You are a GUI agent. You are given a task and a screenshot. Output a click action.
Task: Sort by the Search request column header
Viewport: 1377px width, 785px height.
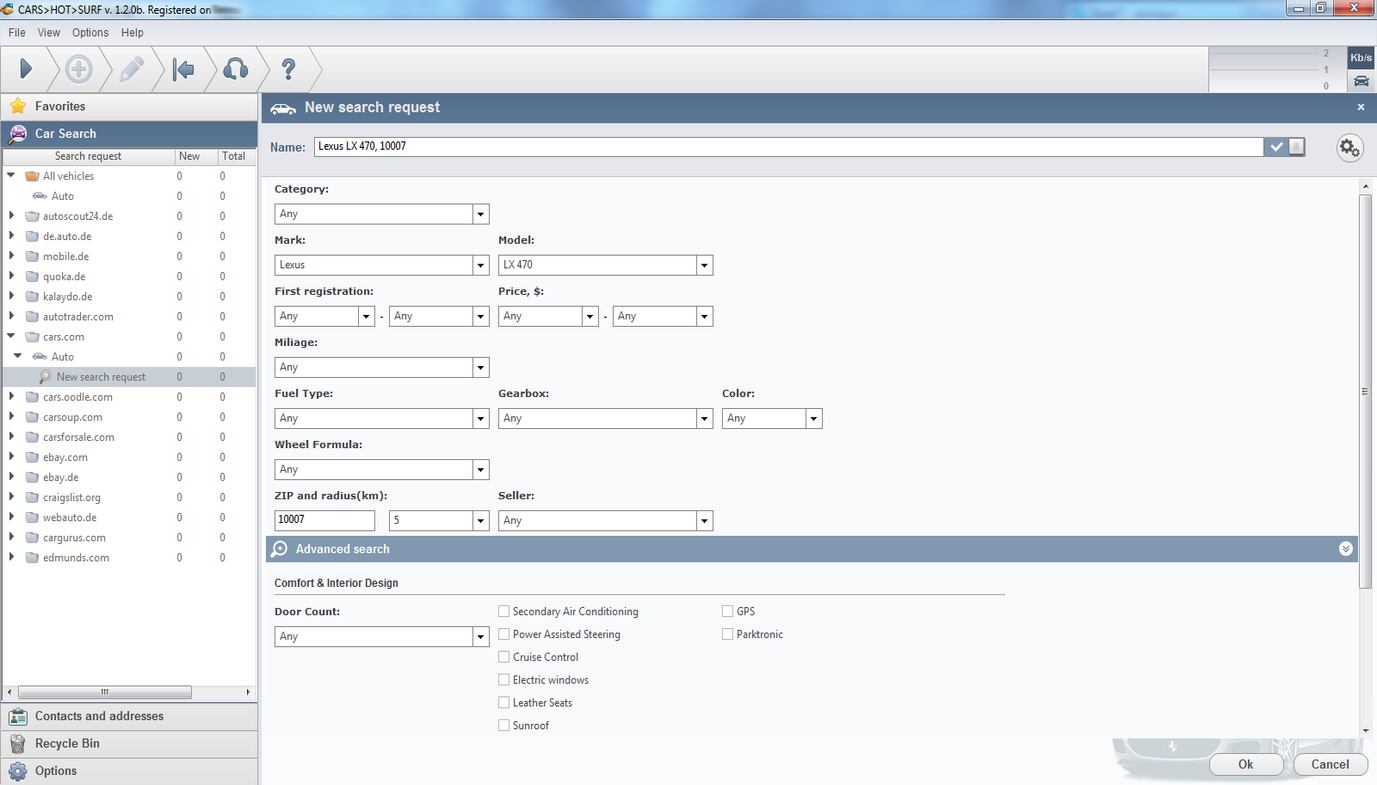(x=88, y=156)
